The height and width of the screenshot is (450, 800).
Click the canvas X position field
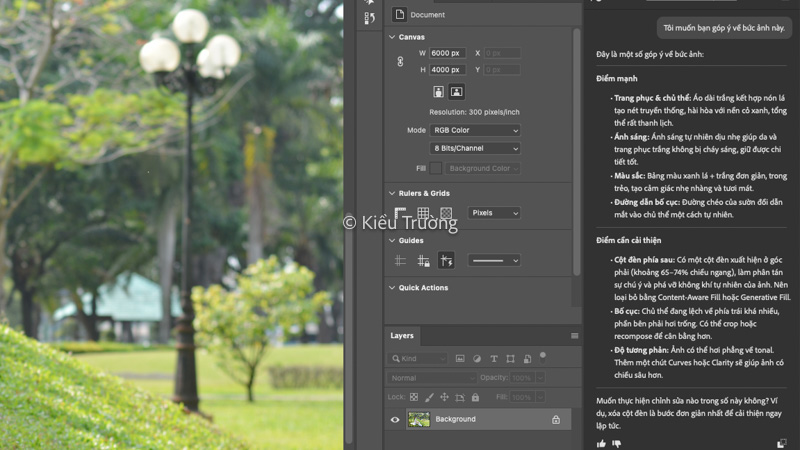(x=502, y=53)
